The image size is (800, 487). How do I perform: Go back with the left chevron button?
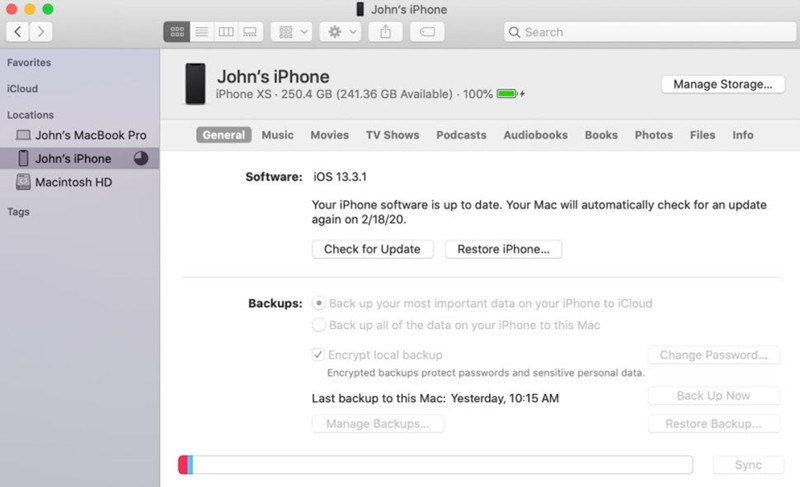[17, 32]
